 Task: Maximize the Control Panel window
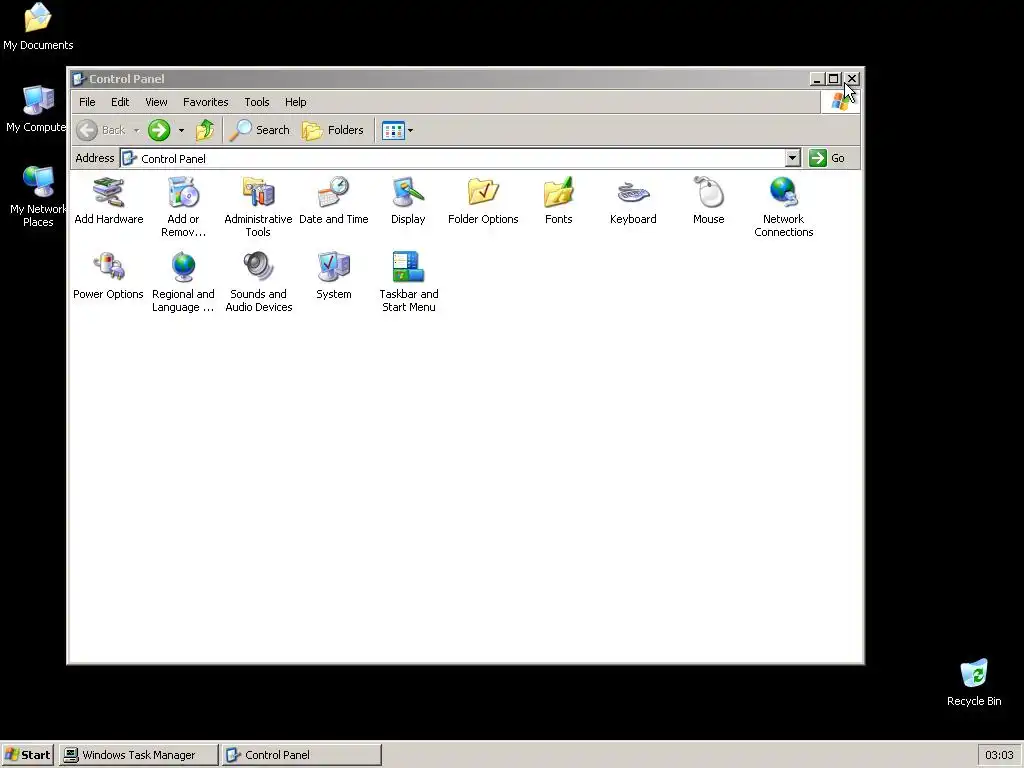click(833, 79)
